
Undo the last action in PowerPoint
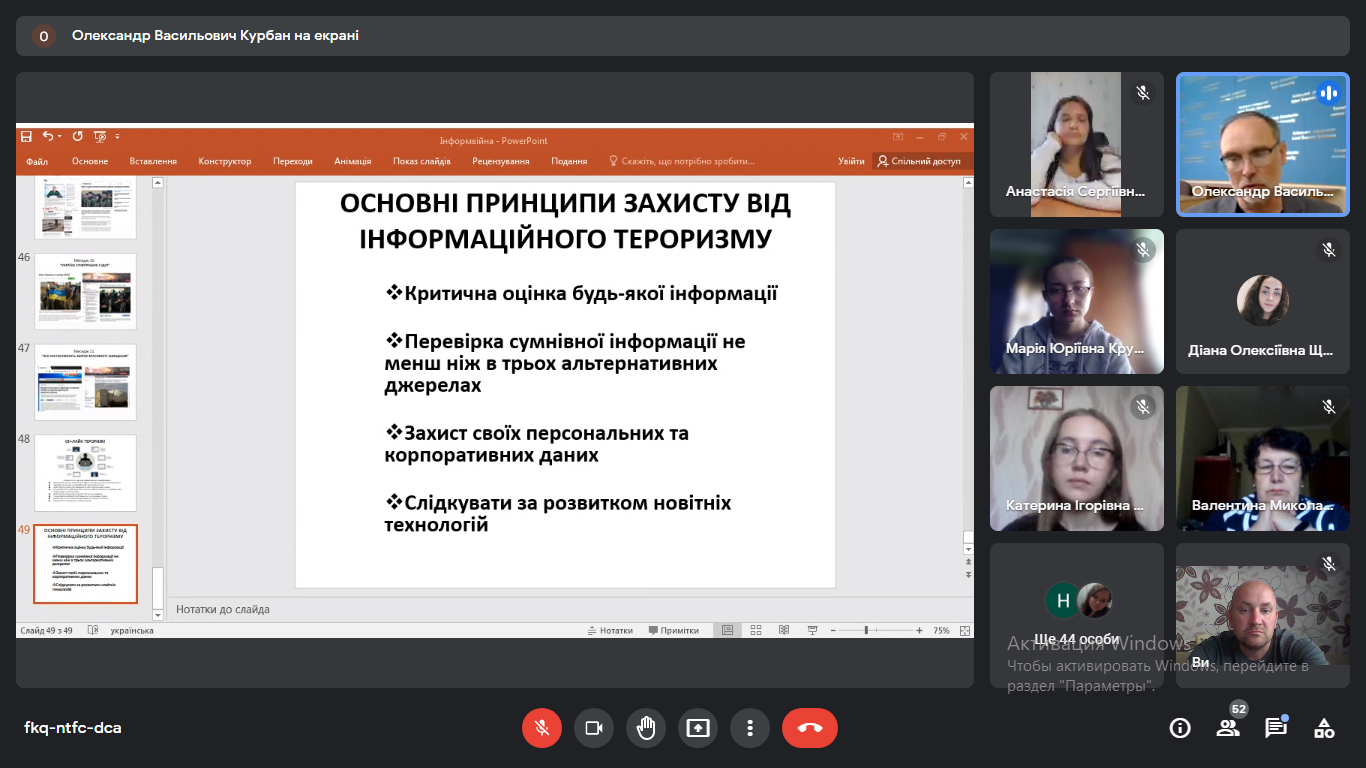pos(47,137)
